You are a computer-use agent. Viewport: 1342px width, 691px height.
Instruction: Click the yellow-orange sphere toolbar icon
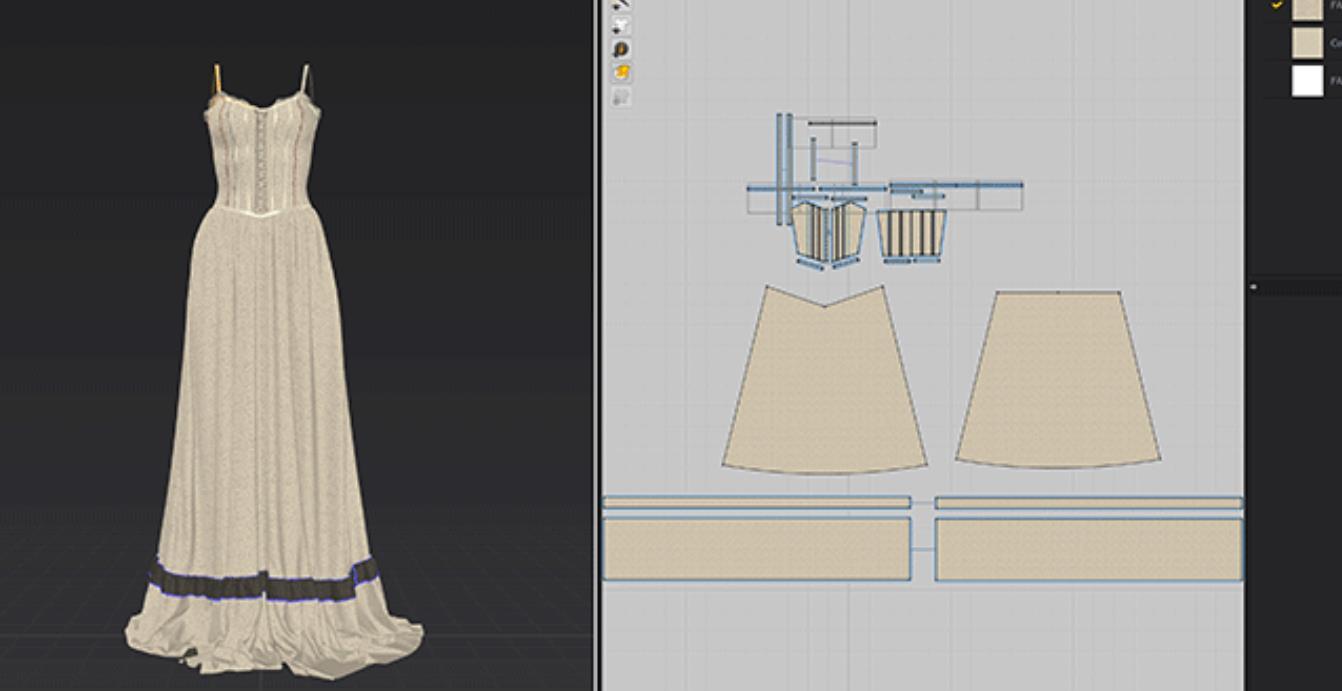click(621, 73)
